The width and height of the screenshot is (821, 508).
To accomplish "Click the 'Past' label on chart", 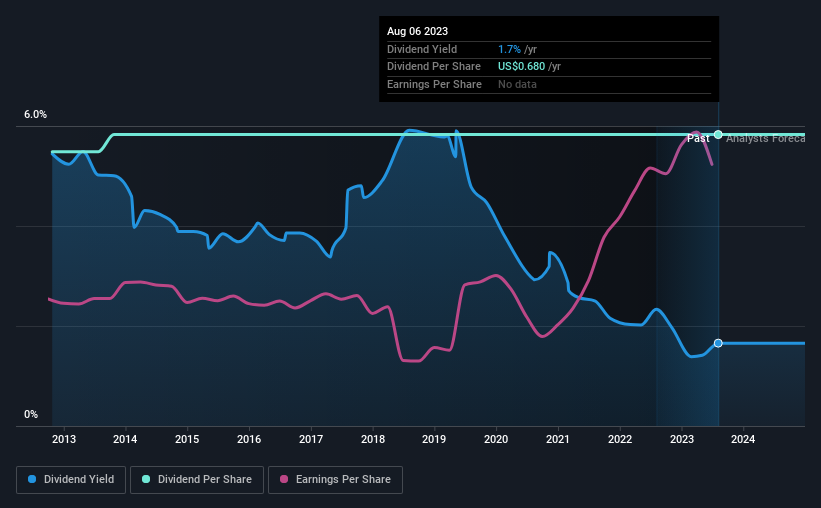I will click(x=698, y=138).
